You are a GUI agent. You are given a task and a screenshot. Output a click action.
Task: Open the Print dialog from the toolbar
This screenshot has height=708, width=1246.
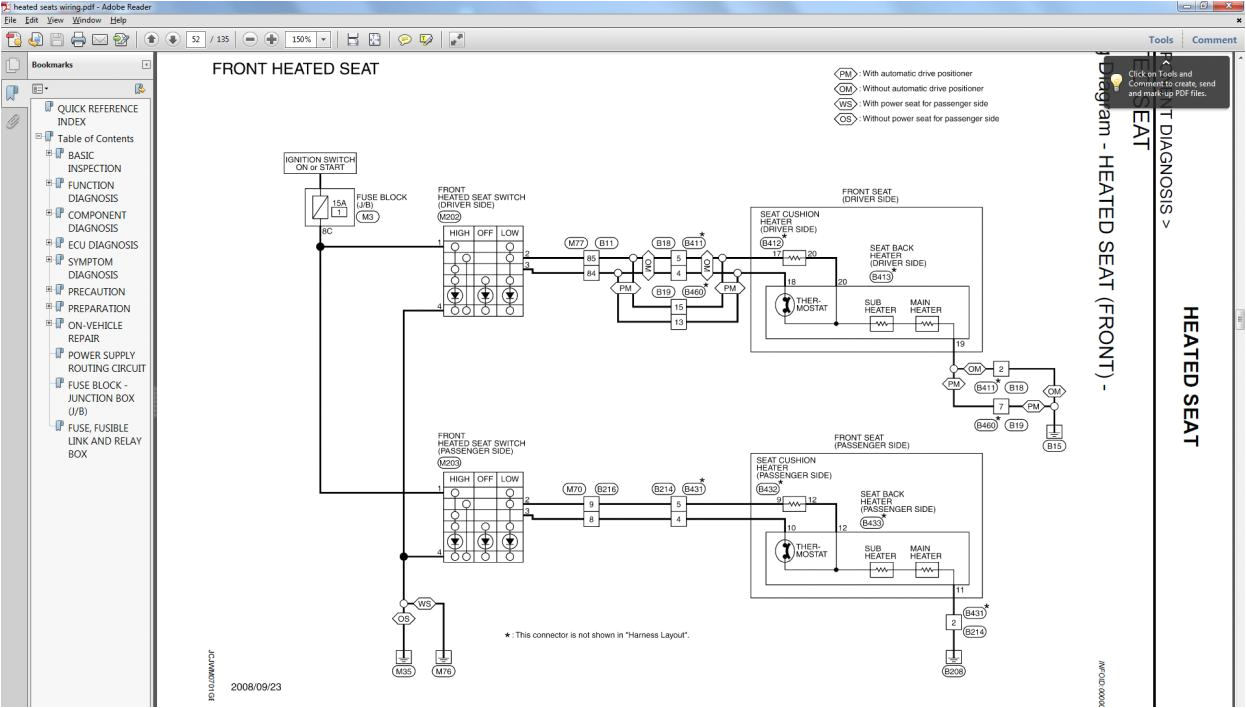80,39
